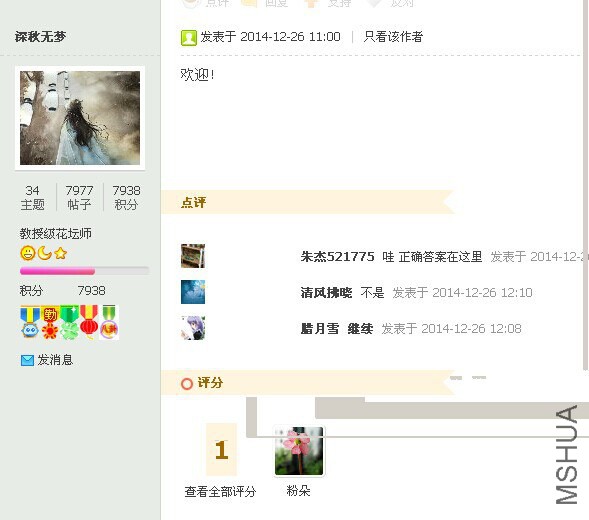
Task: Select the green clover medal
Action: (69, 323)
